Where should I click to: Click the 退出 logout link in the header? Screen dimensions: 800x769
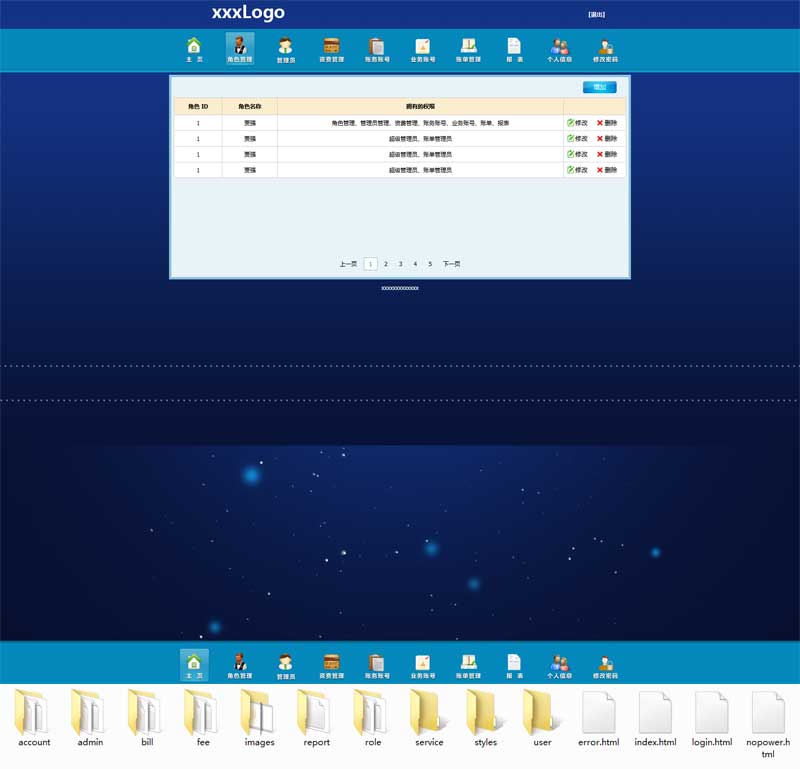[596, 15]
